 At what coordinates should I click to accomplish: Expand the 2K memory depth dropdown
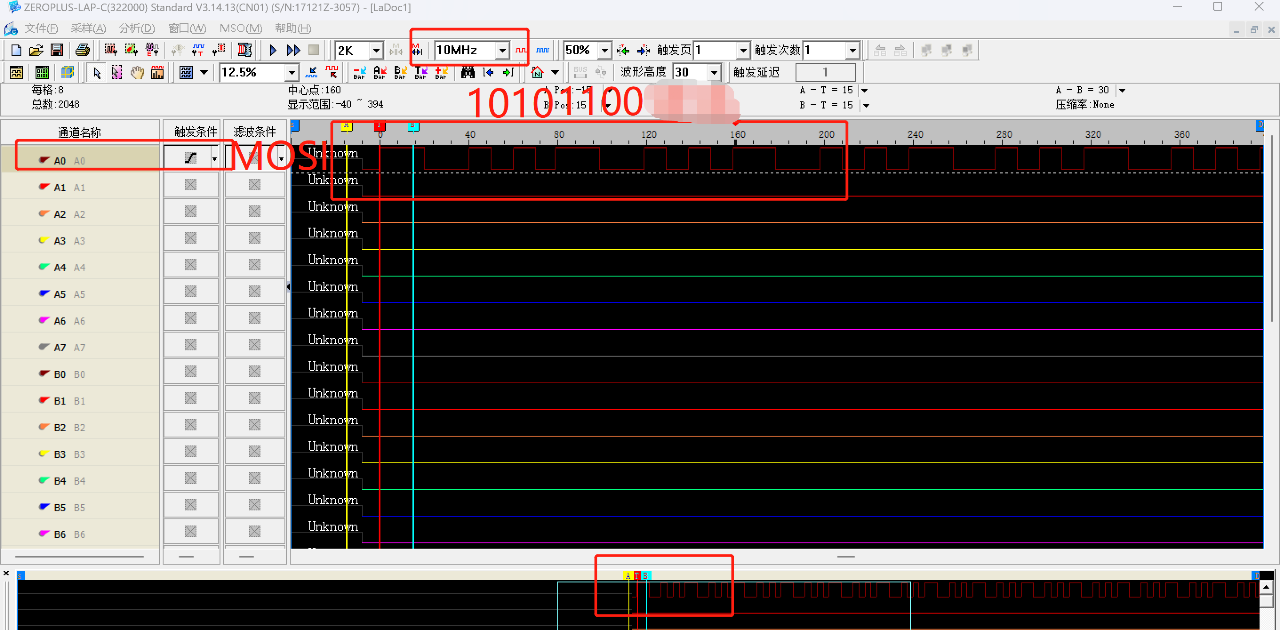376,49
